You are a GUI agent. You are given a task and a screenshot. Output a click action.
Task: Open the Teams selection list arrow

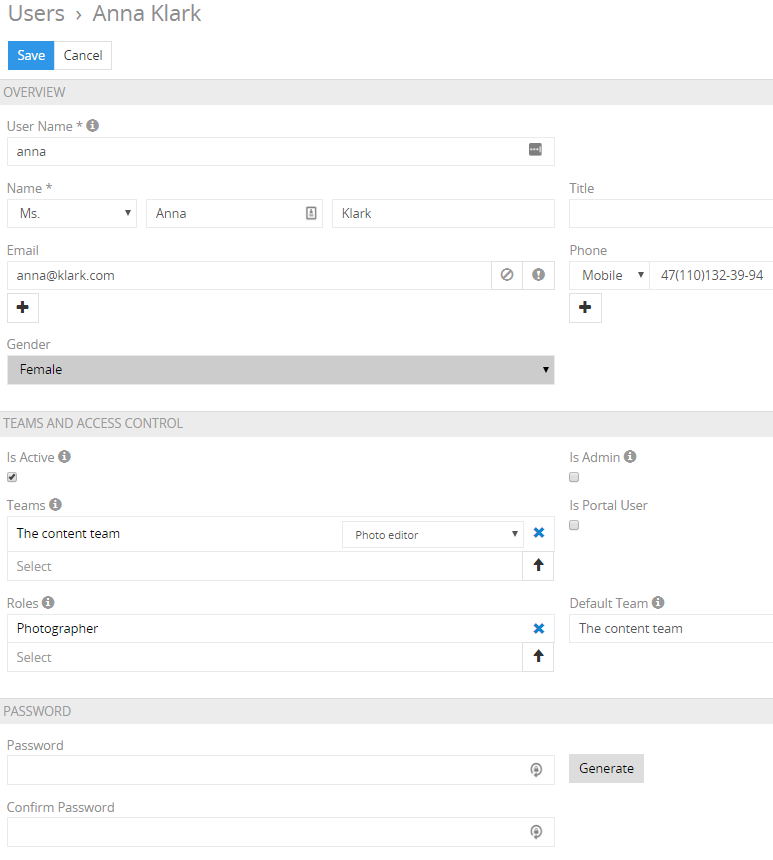click(538, 565)
